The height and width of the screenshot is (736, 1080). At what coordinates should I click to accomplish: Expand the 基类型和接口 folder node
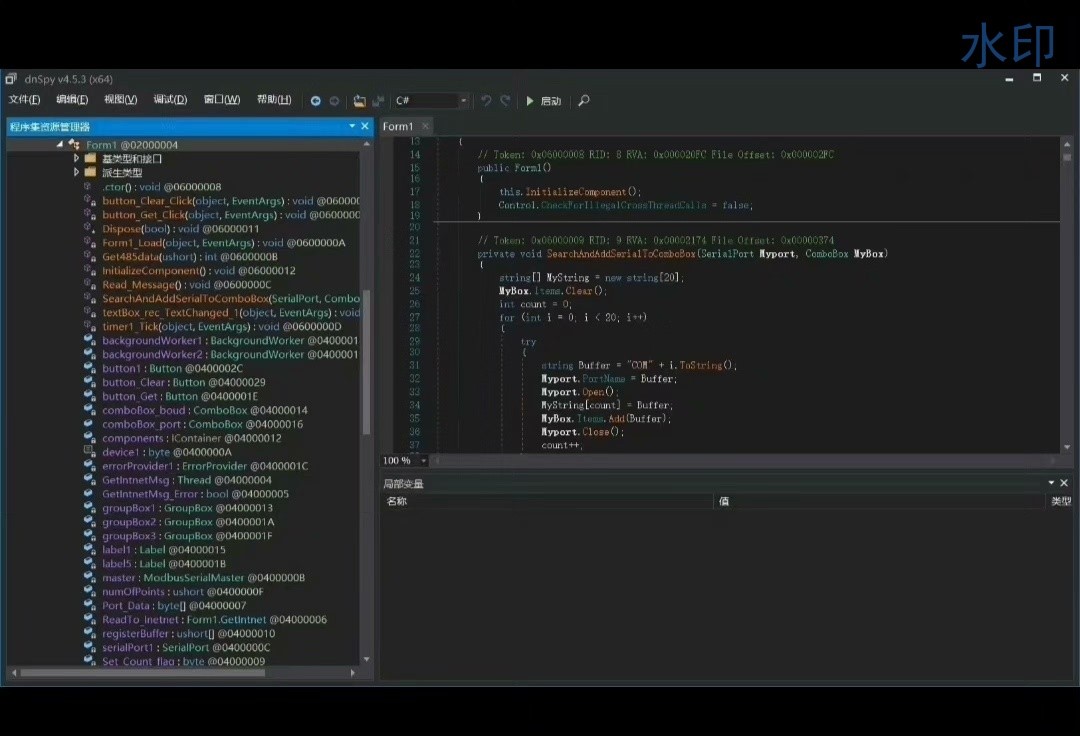(77, 159)
